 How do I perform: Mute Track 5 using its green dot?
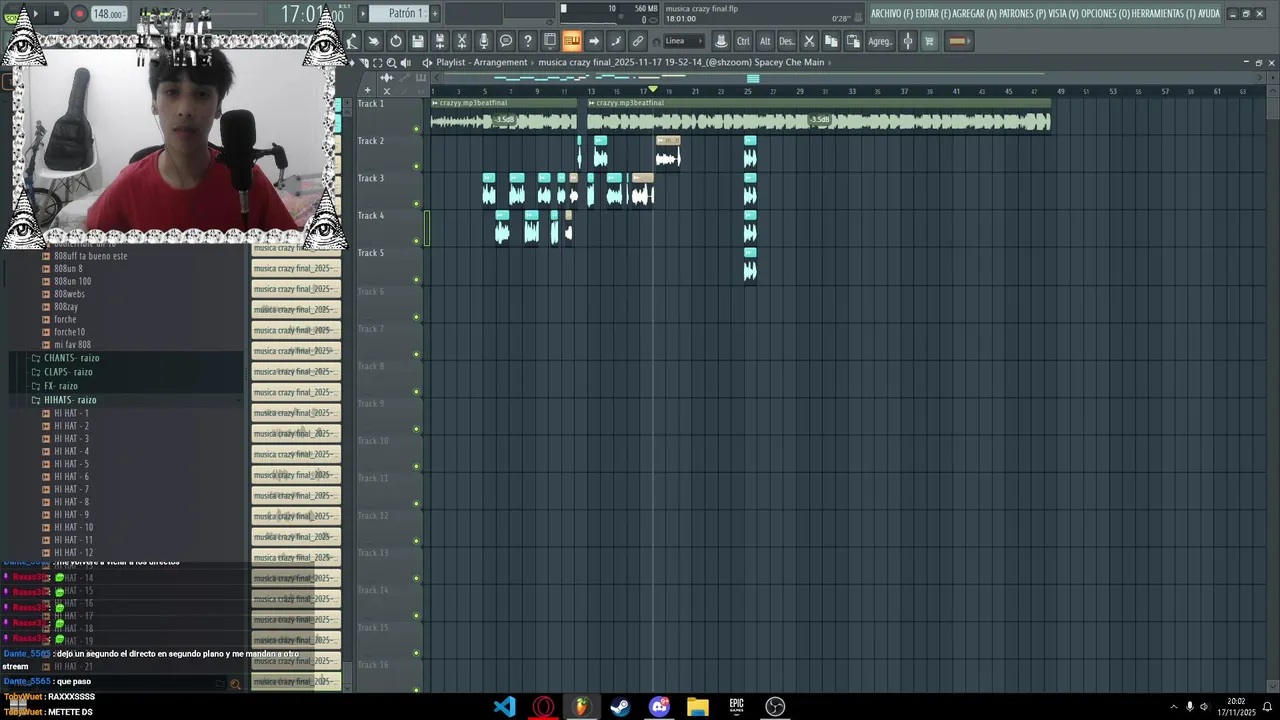pos(417,279)
